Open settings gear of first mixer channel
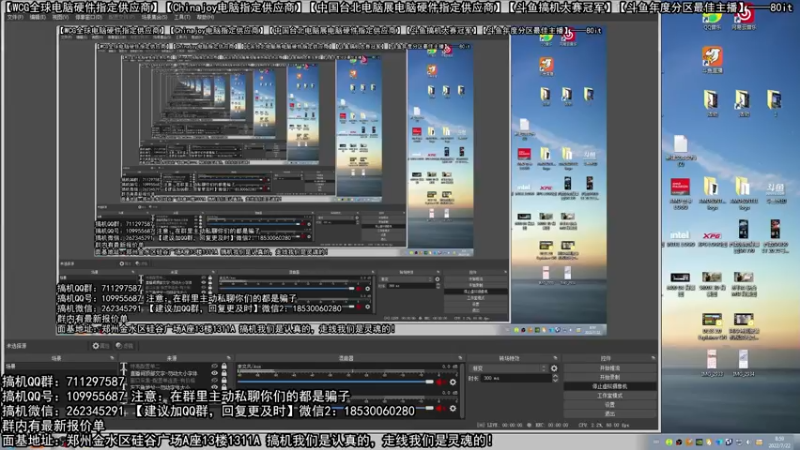The height and width of the screenshot is (450, 800). pyautogui.click(x=453, y=382)
